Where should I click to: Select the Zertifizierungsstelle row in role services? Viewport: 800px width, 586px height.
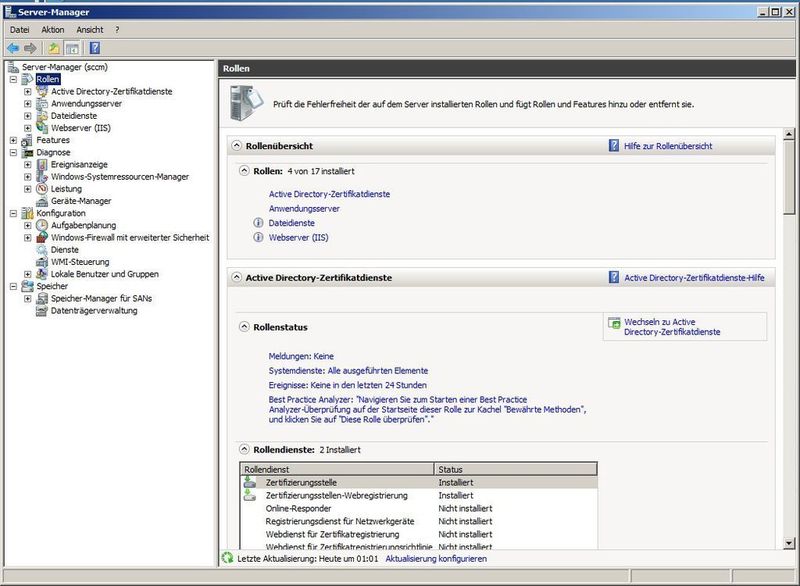click(x=418, y=482)
